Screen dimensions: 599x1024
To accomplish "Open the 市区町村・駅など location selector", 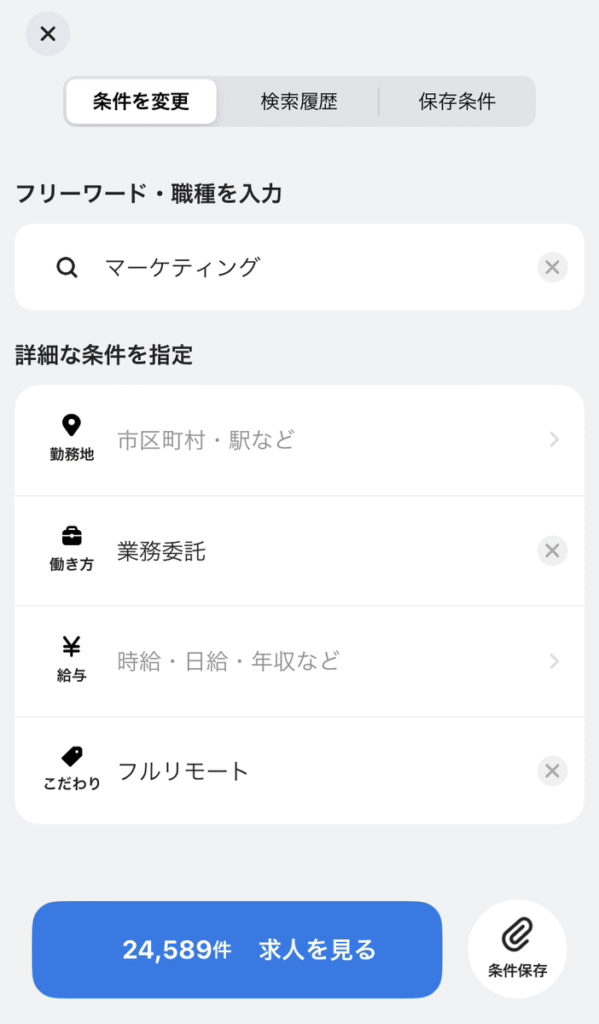I will 299,440.
